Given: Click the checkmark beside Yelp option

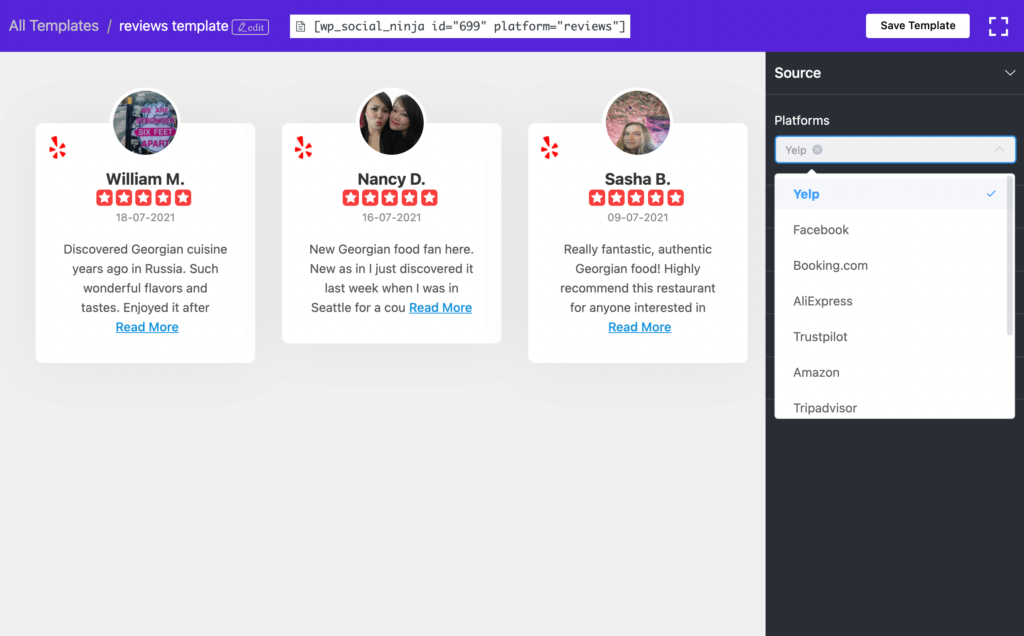Looking at the screenshot, I should coord(991,194).
